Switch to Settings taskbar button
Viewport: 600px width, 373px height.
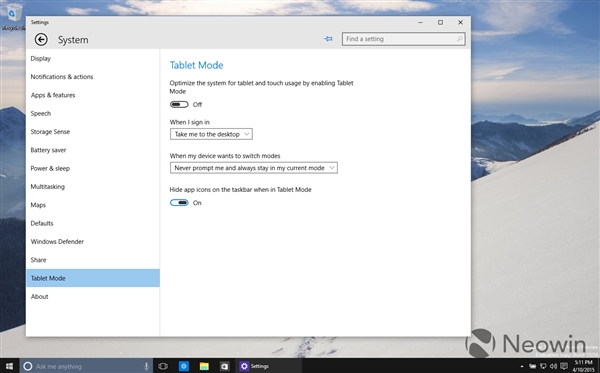[268, 366]
